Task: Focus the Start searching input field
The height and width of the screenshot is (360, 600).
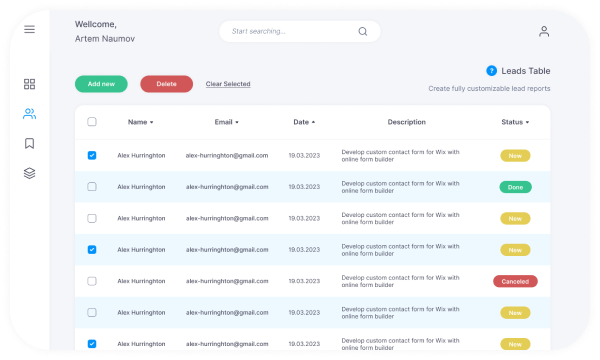Action: pyautogui.click(x=300, y=31)
